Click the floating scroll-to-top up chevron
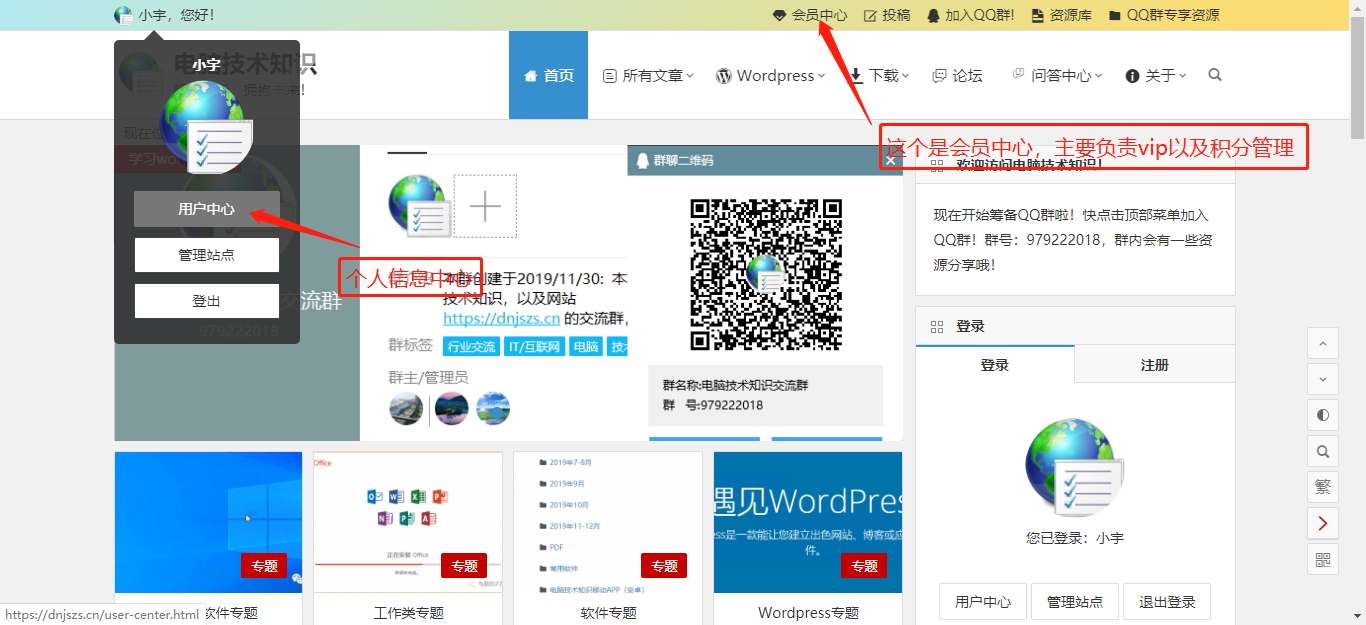 tap(1323, 343)
